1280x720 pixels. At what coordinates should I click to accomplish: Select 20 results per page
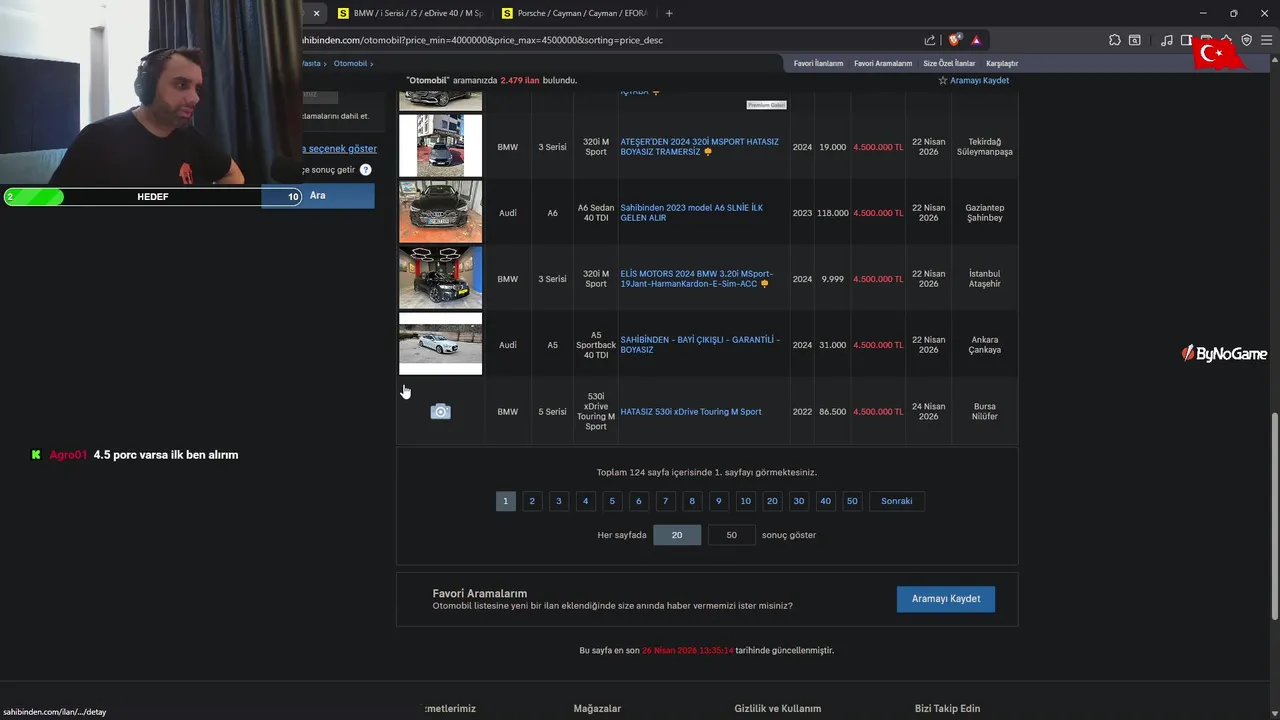click(677, 535)
